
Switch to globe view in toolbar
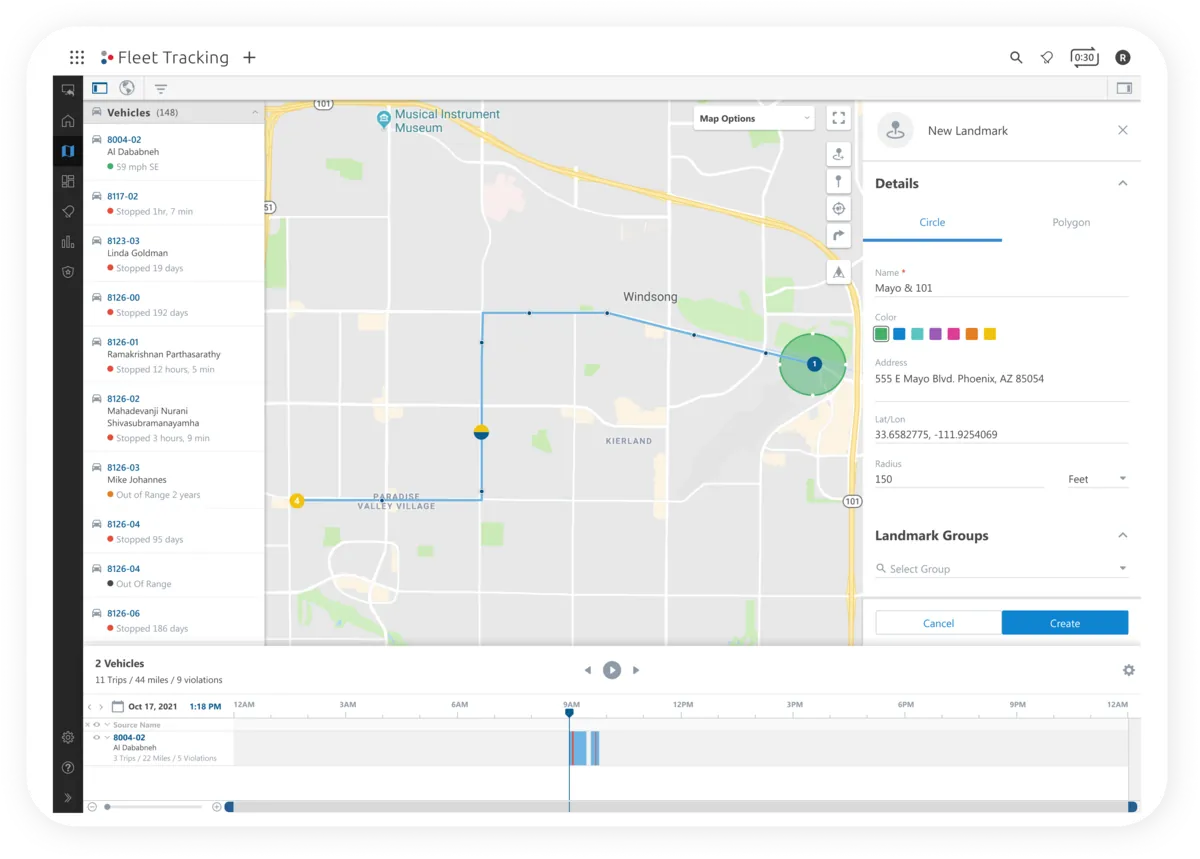(127, 88)
